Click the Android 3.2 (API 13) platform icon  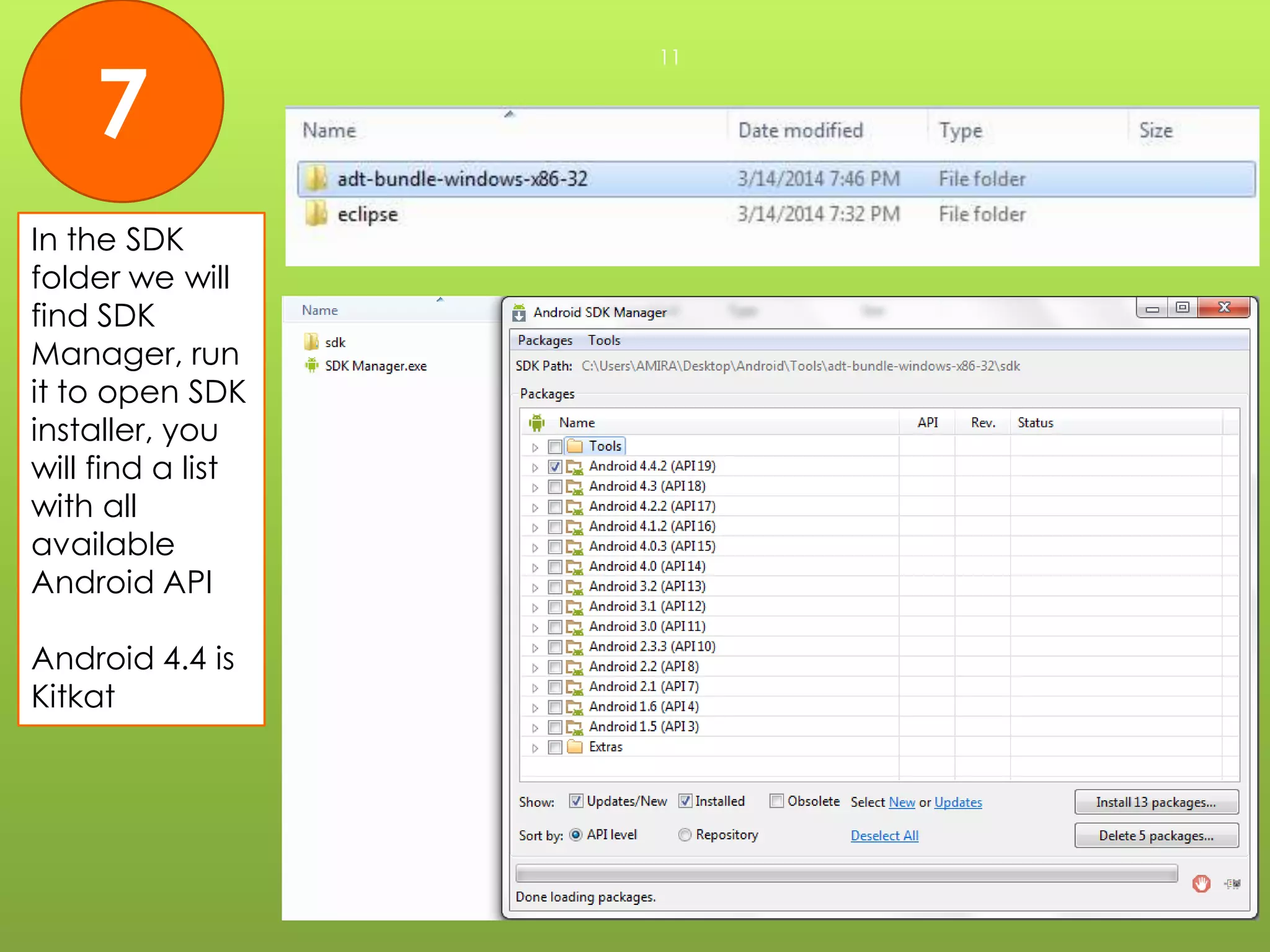click(x=575, y=587)
